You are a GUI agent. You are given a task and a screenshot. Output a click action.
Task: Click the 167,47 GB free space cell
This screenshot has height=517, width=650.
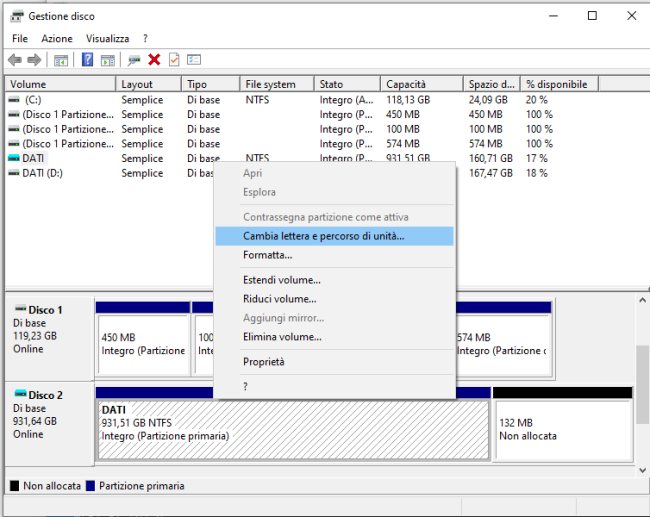point(491,173)
